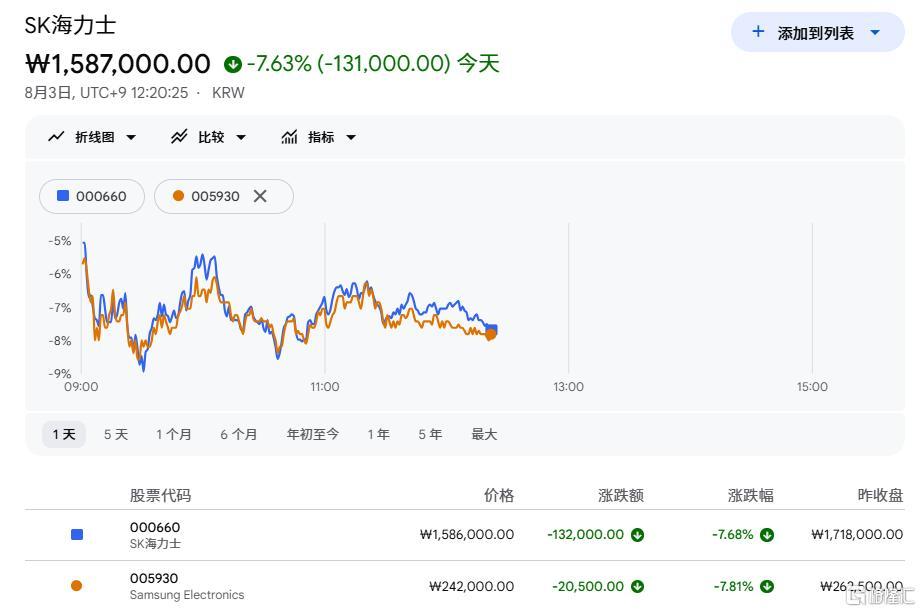Viewport: 921px width, 612px height.
Task: Click the blue endpoint marker on the chart line
Action: pos(492,328)
